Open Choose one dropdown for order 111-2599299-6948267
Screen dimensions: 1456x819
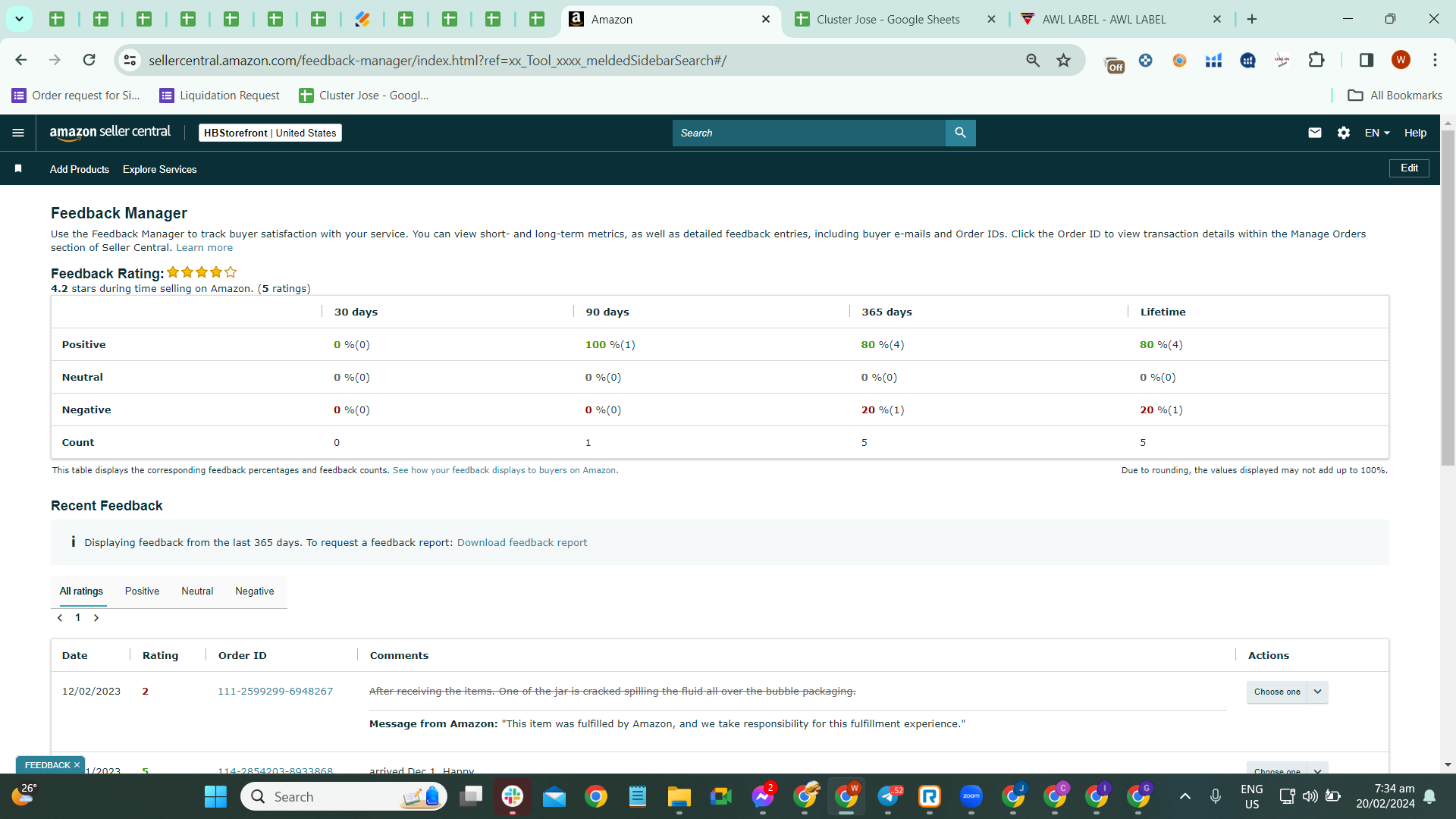[x=1287, y=692]
